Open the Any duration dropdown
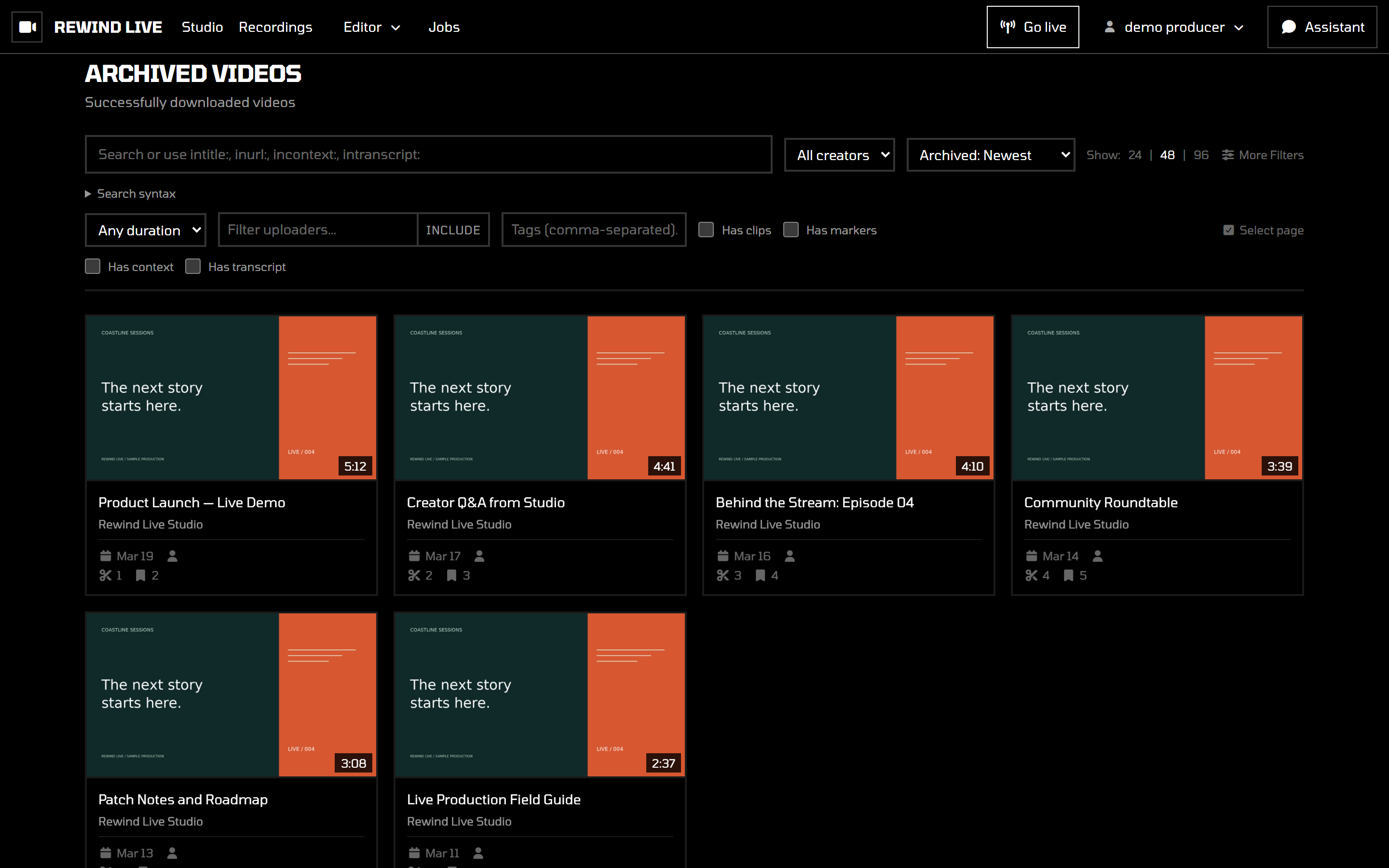1389x868 pixels. (x=146, y=230)
